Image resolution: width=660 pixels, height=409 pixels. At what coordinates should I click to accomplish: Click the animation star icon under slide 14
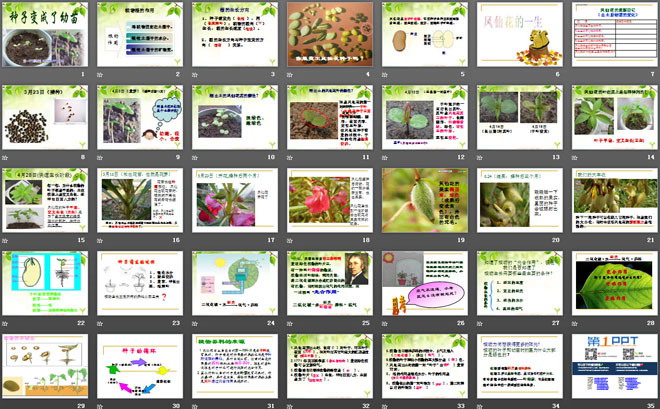pyautogui.click(x=575, y=158)
